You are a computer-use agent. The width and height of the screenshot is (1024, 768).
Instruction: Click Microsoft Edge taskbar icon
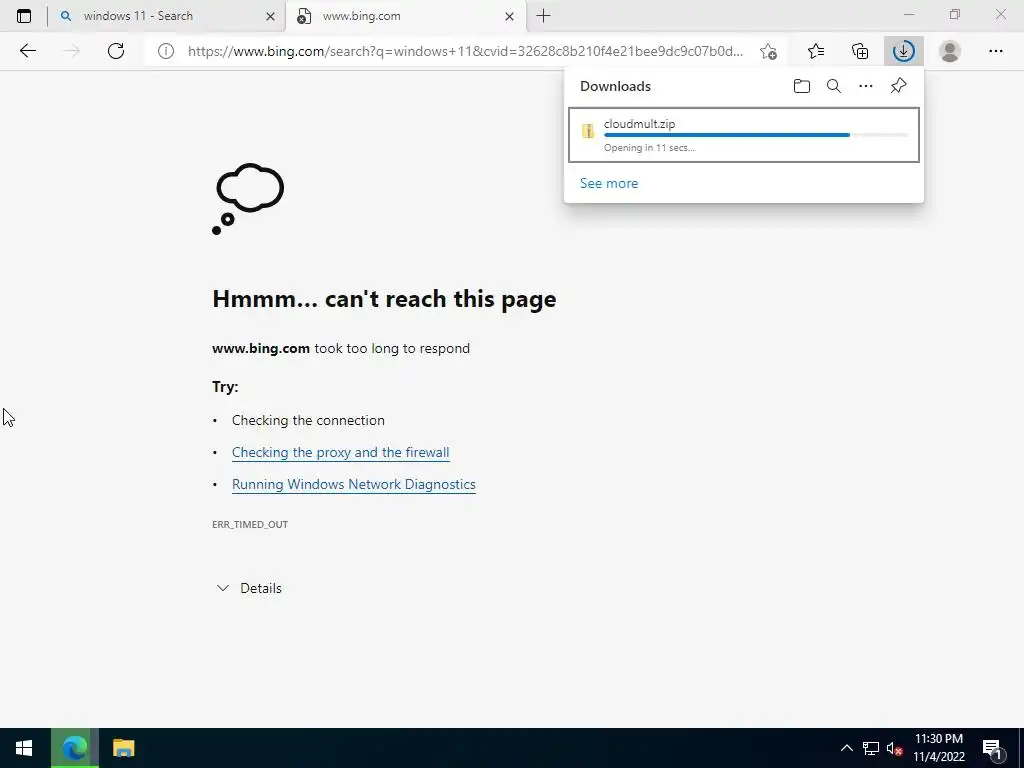(74, 748)
